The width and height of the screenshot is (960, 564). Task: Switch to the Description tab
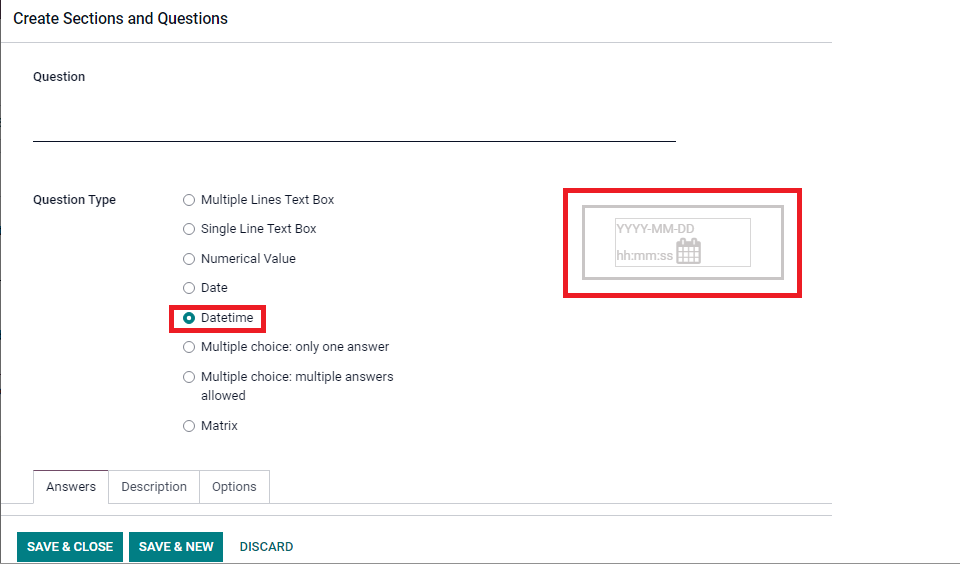click(x=154, y=487)
